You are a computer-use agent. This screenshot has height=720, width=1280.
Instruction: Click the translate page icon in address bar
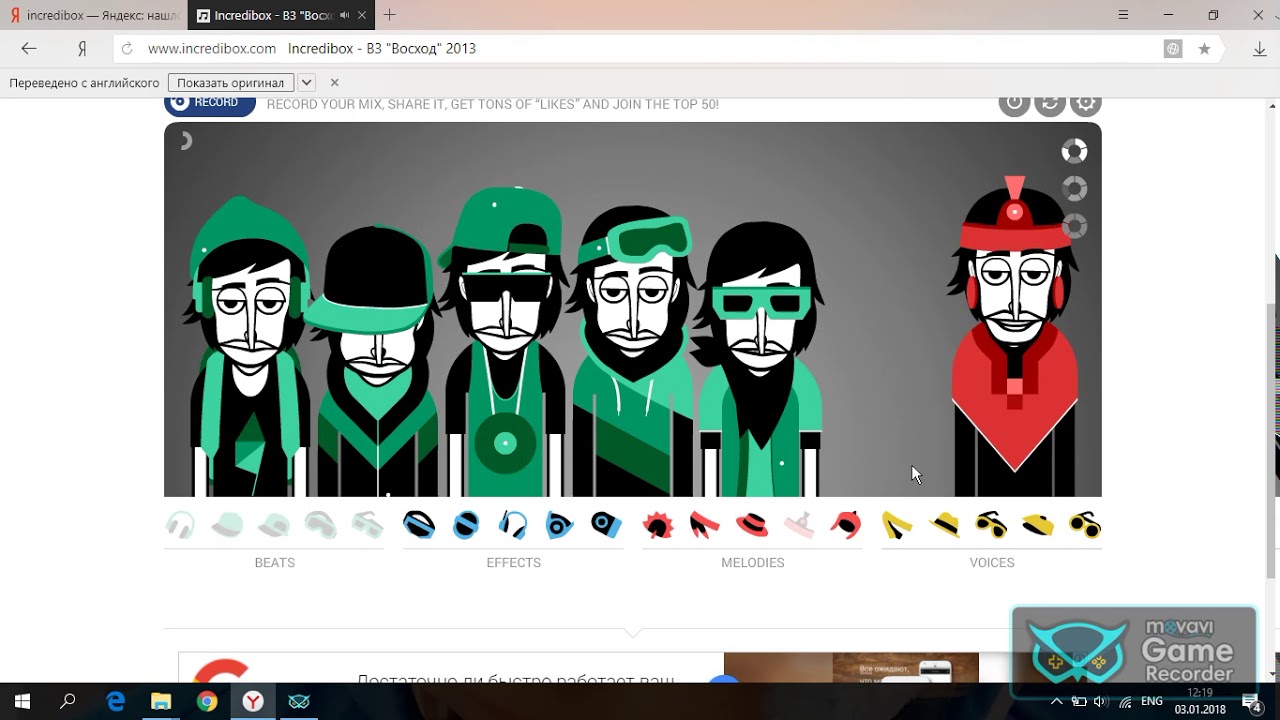coord(1173,48)
